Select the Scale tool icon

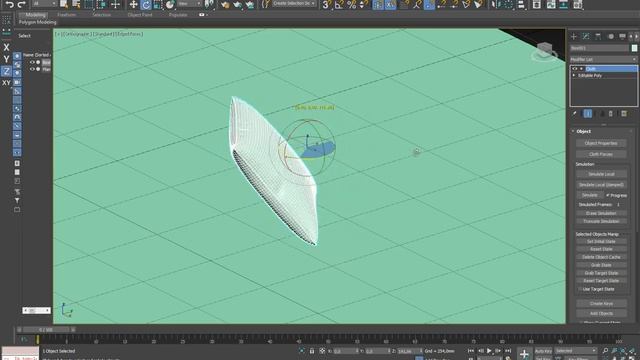[x=158, y=4]
